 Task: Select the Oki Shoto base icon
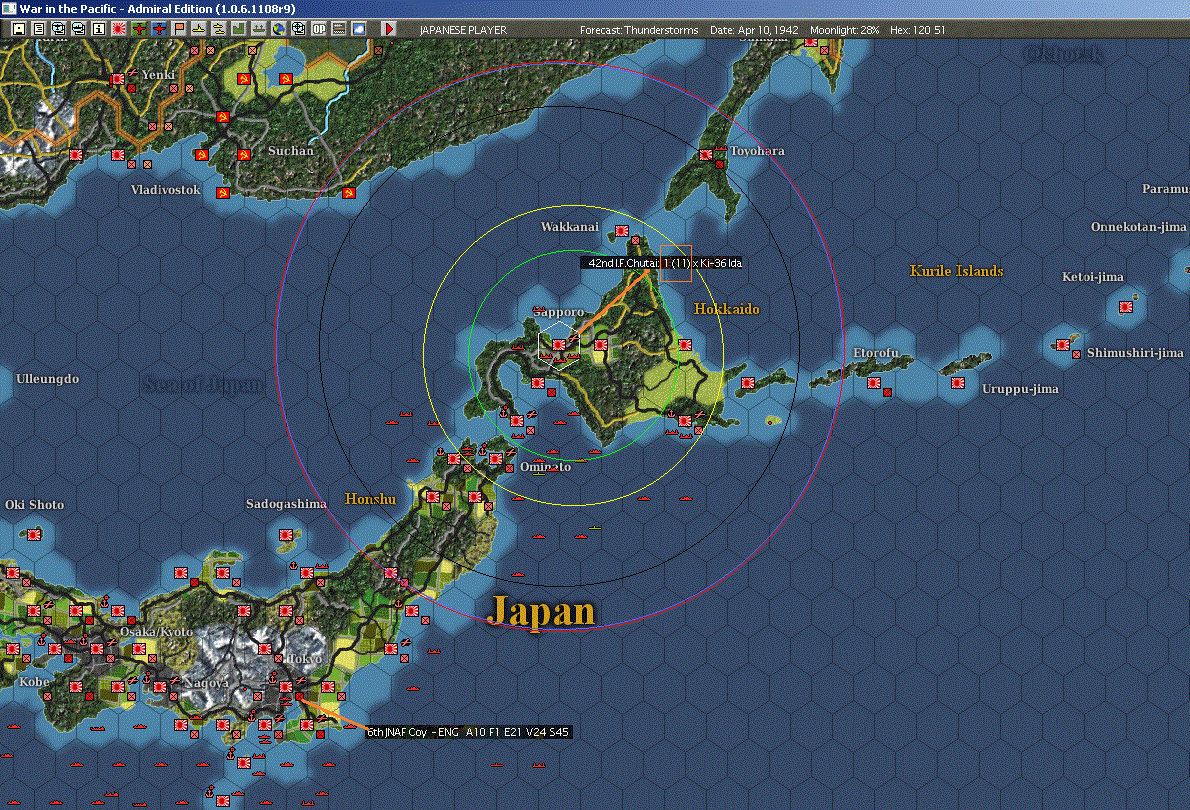click(x=34, y=534)
